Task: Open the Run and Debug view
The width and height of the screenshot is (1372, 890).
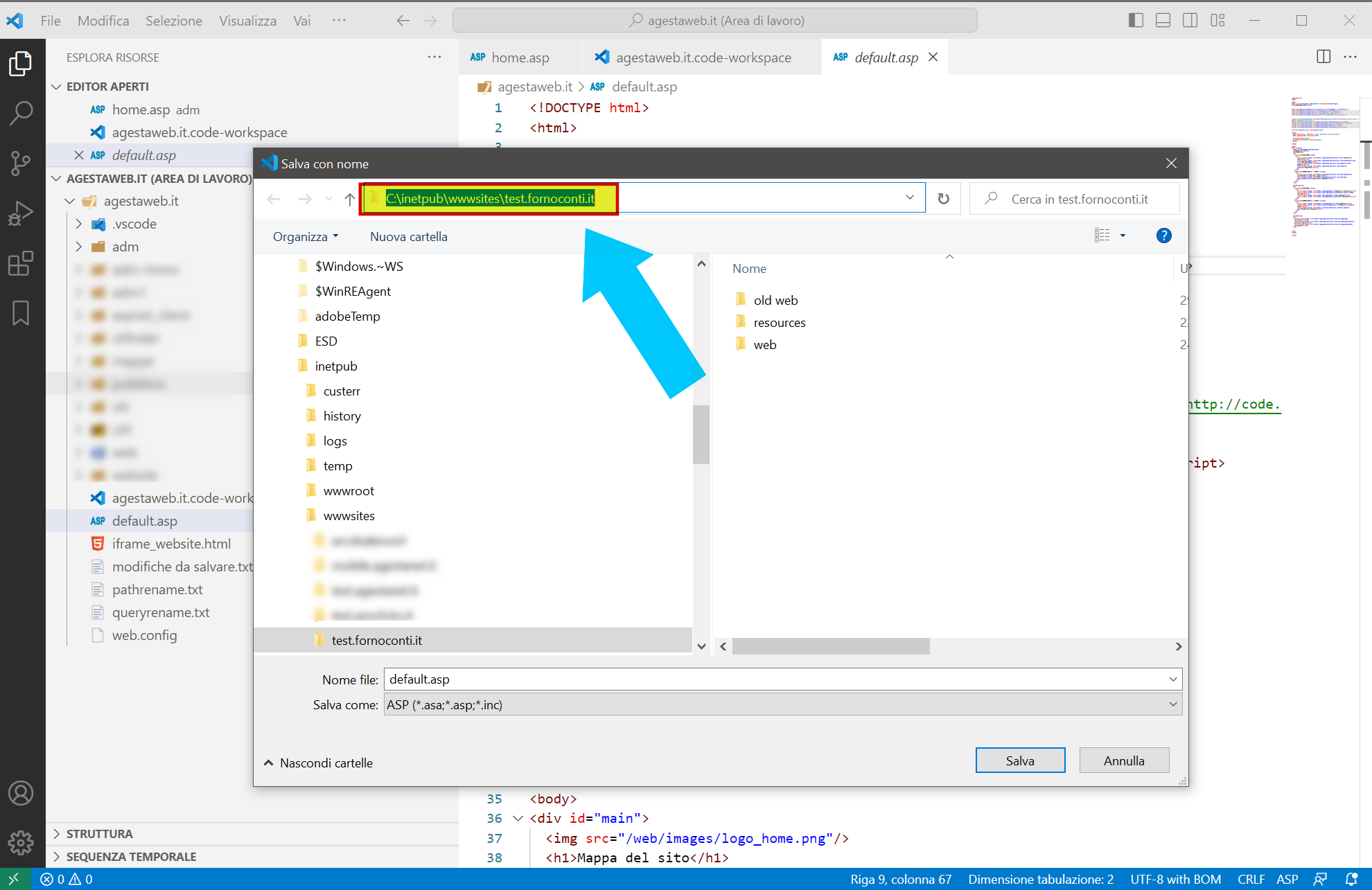Action: (x=21, y=212)
